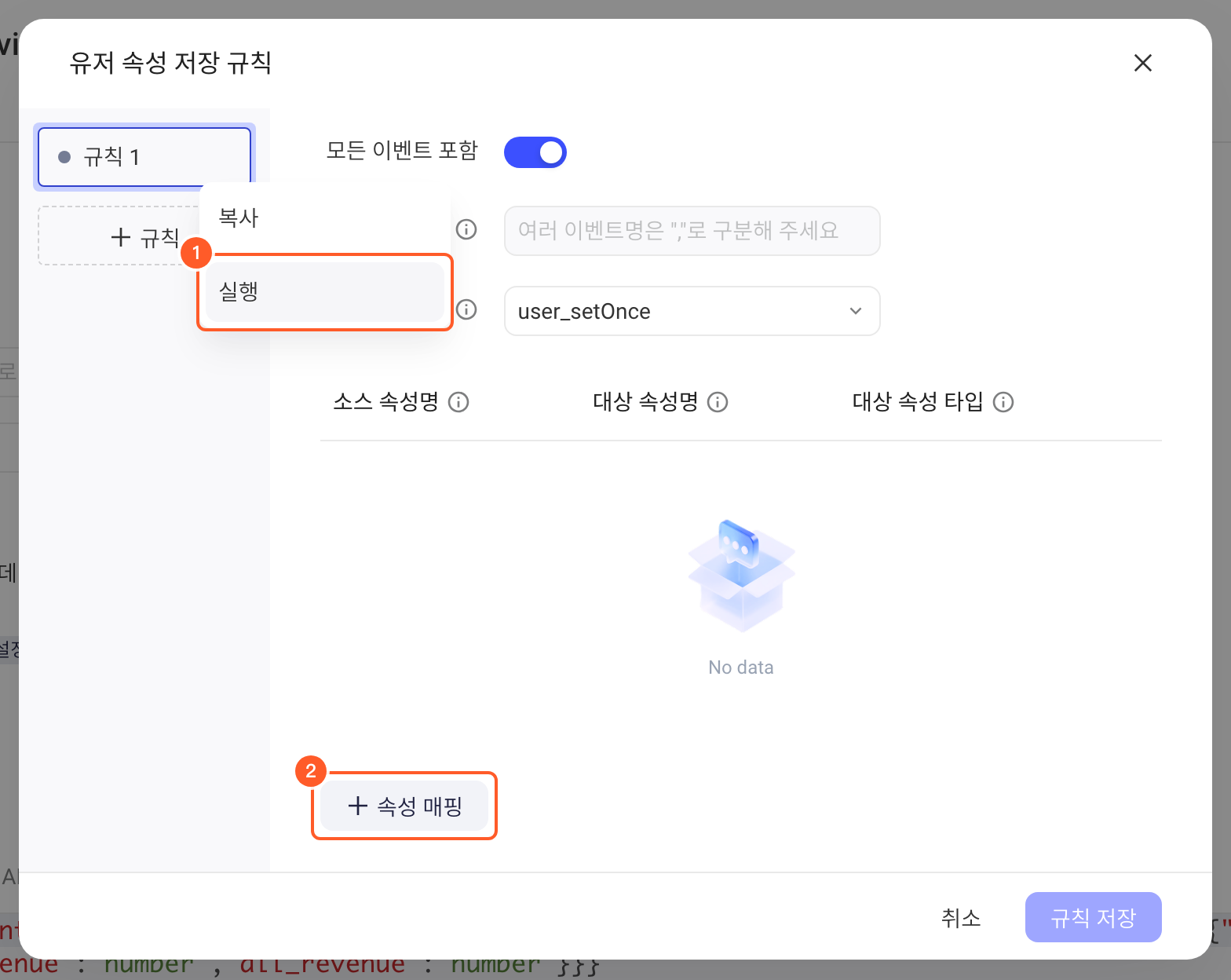Screen dimensions: 1231x980
Task: Add a mapping with + 속성 매핑
Action: pyautogui.click(x=404, y=806)
